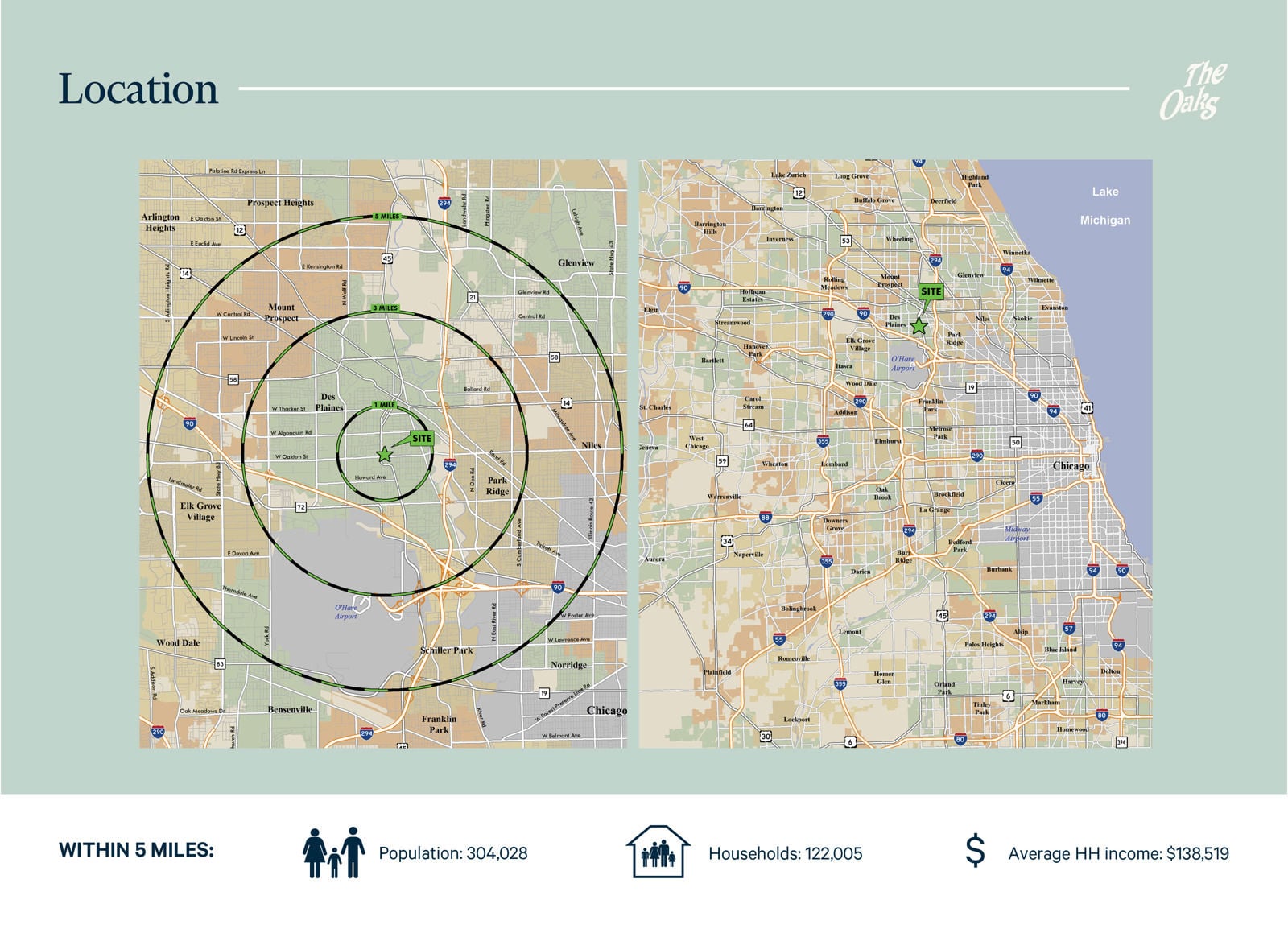Click the households house icon
Image resolution: width=1288 pixels, height=937 pixels.
tap(658, 851)
